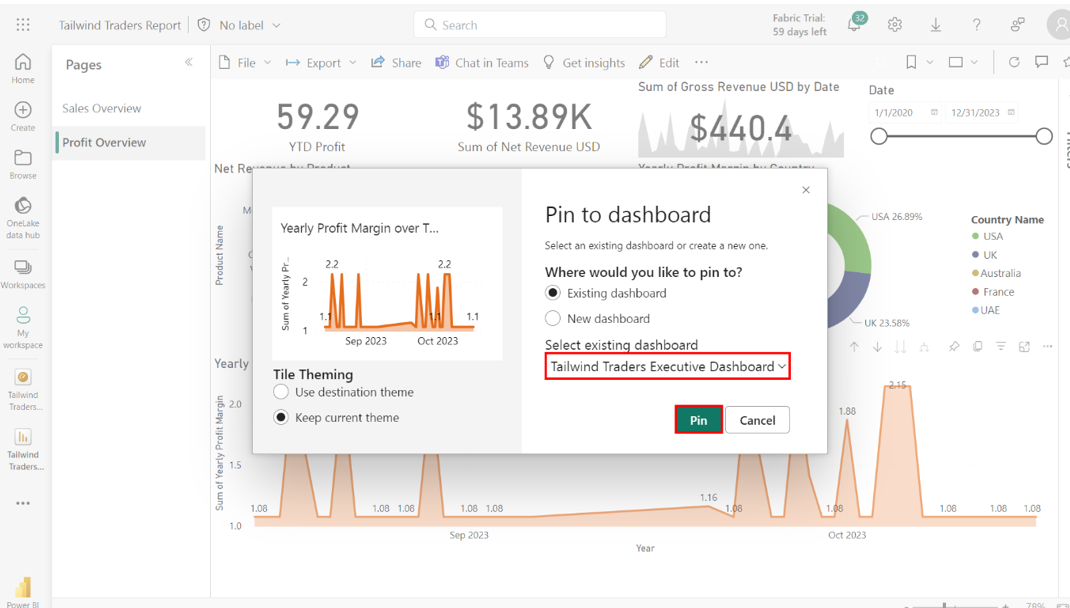Open notifications bell icon
The height and width of the screenshot is (608, 1070).
(854, 25)
